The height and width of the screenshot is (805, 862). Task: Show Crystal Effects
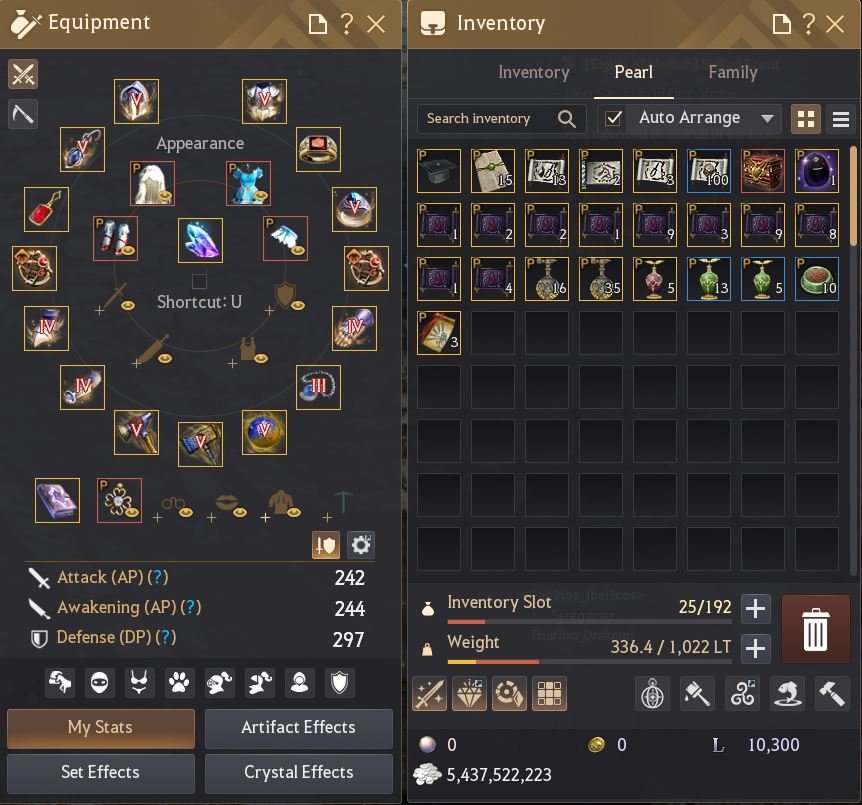(299, 773)
